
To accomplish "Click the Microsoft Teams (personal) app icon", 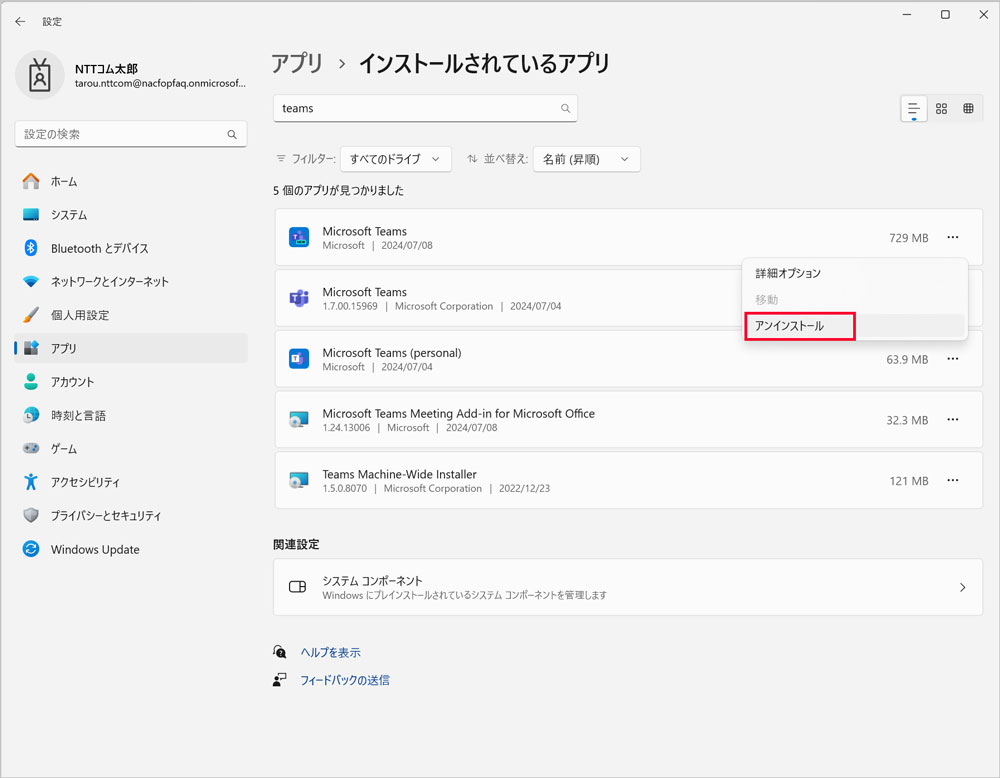I will coord(299,359).
